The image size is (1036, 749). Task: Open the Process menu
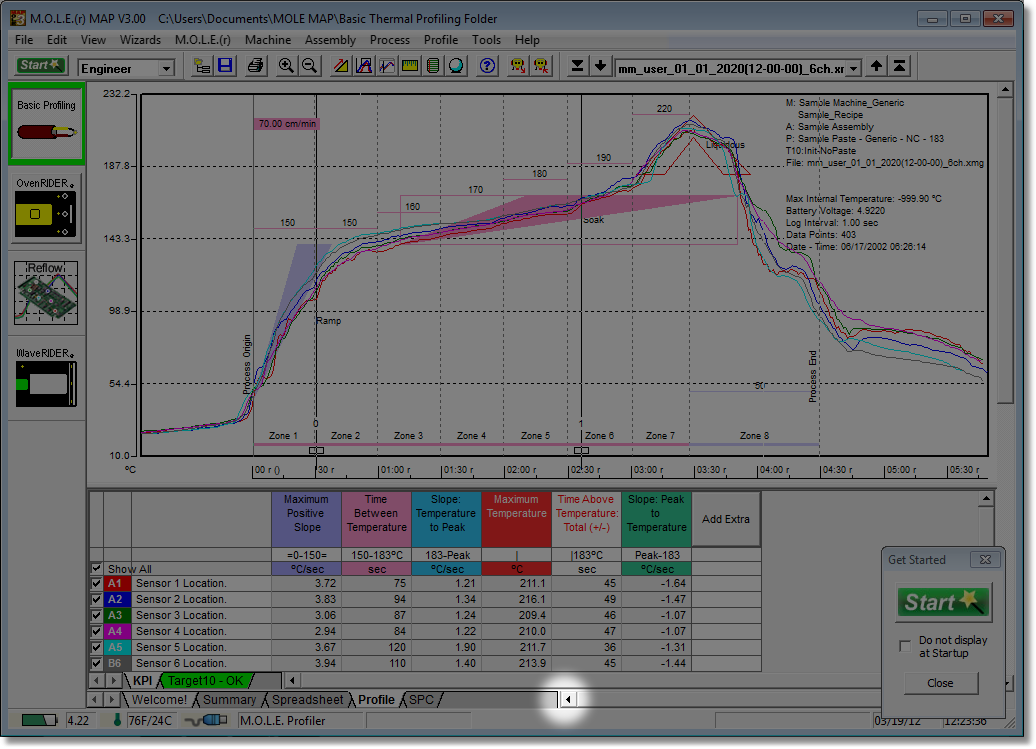(390, 40)
